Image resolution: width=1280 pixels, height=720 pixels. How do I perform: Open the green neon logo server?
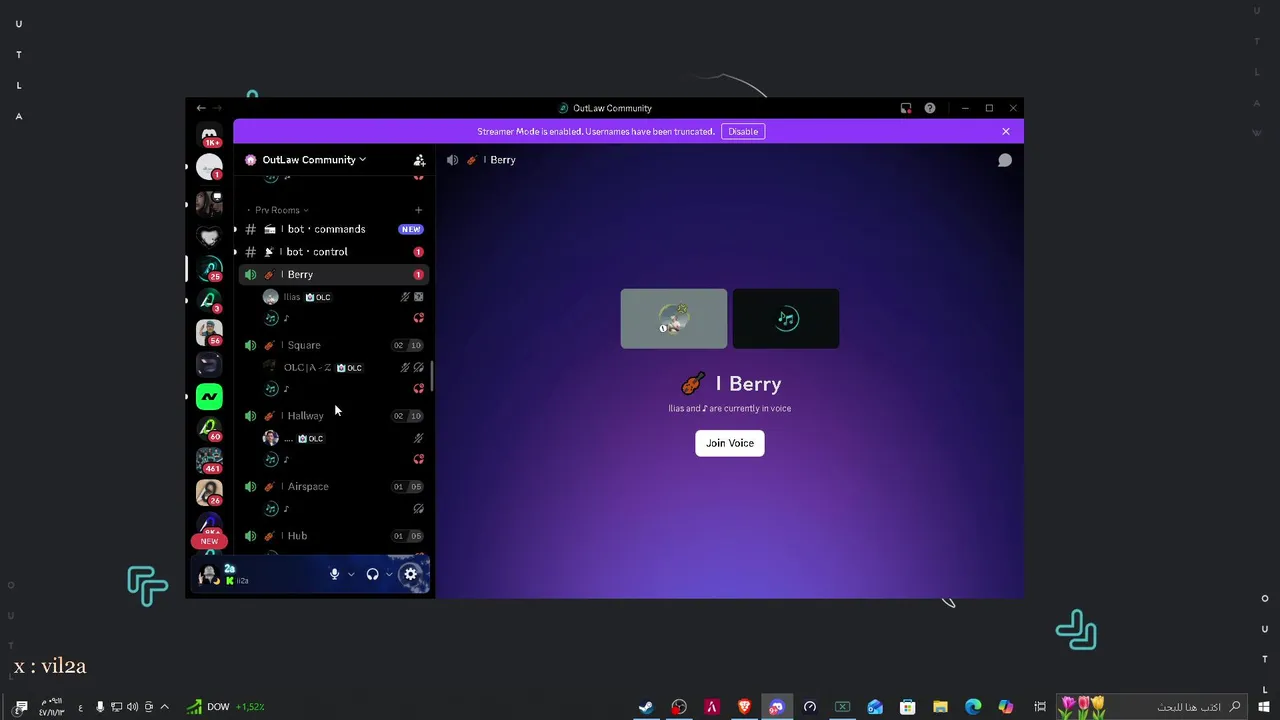coord(209,397)
